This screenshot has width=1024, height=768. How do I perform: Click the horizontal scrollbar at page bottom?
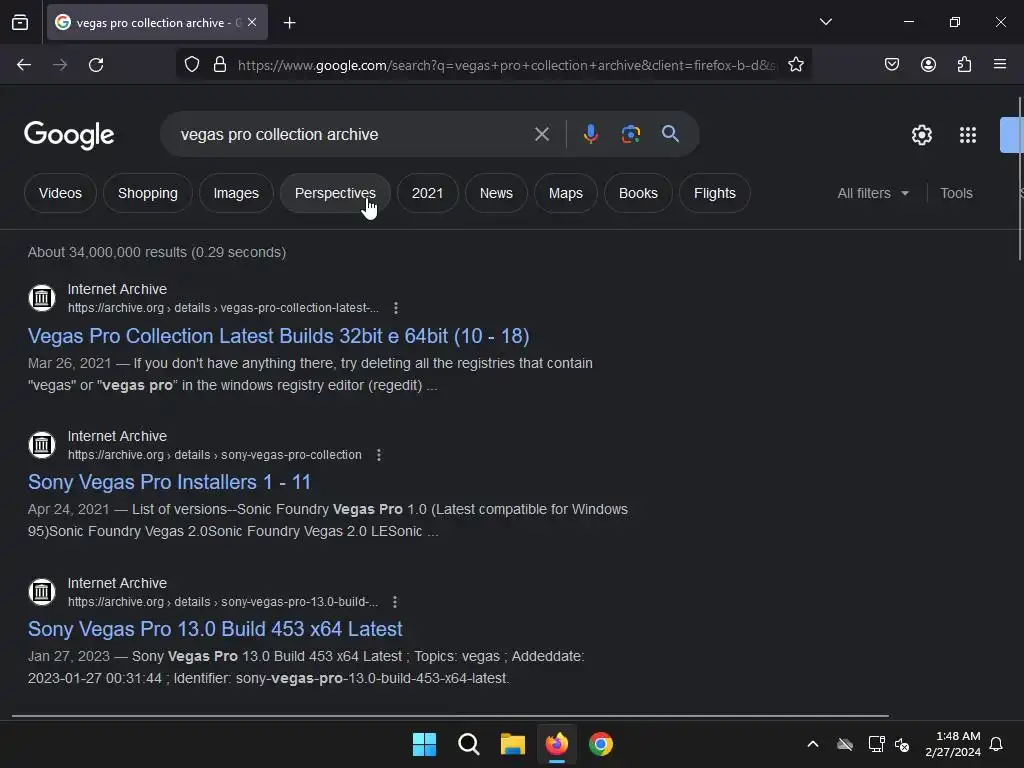pos(451,716)
